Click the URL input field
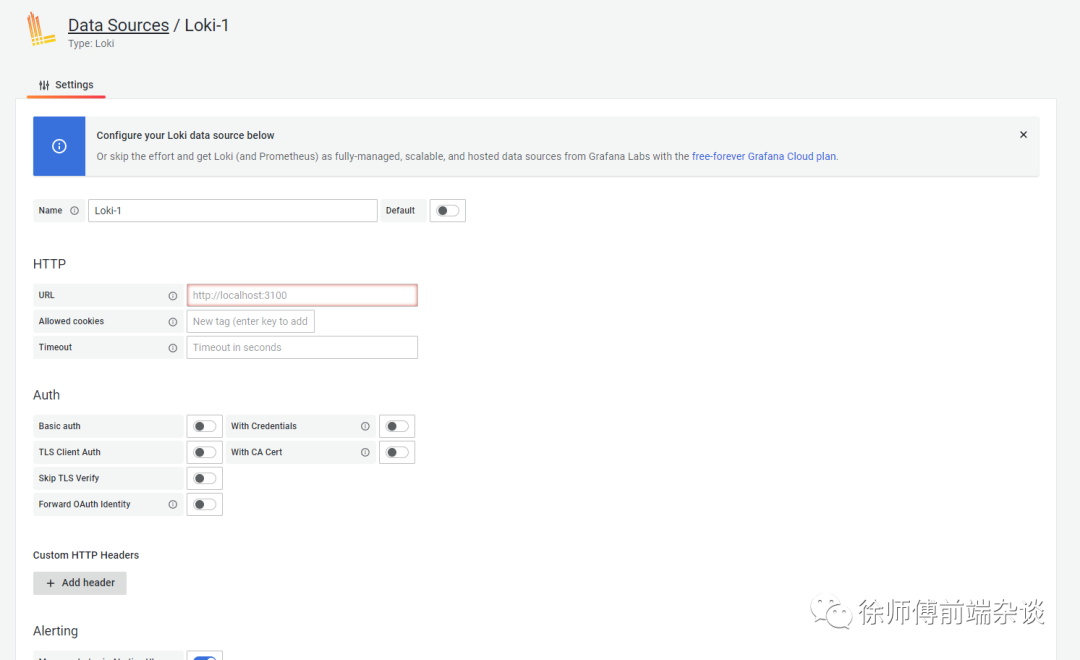 click(x=302, y=296)
